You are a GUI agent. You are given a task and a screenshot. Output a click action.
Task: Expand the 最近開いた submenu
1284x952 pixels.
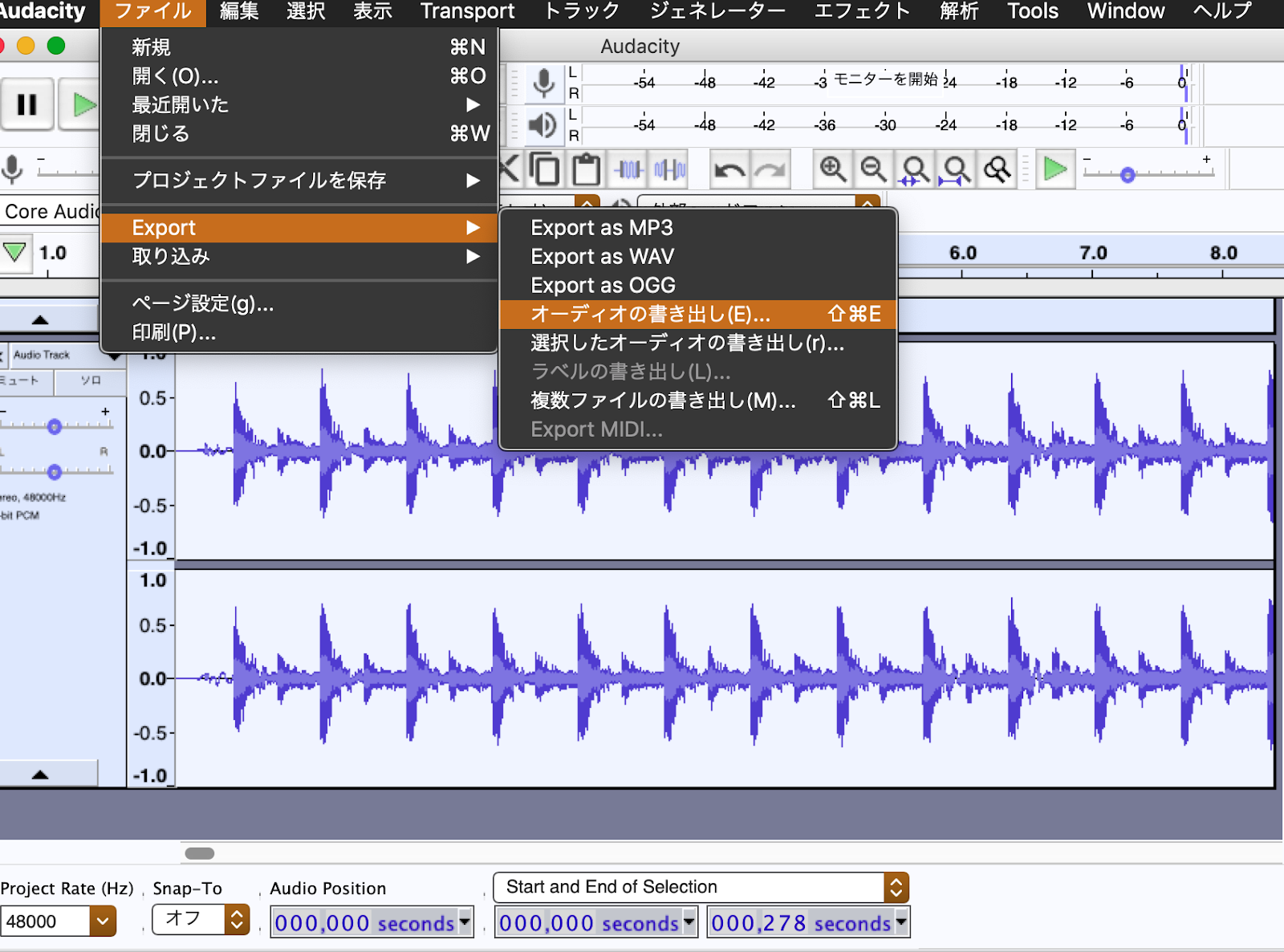(299, 105)
